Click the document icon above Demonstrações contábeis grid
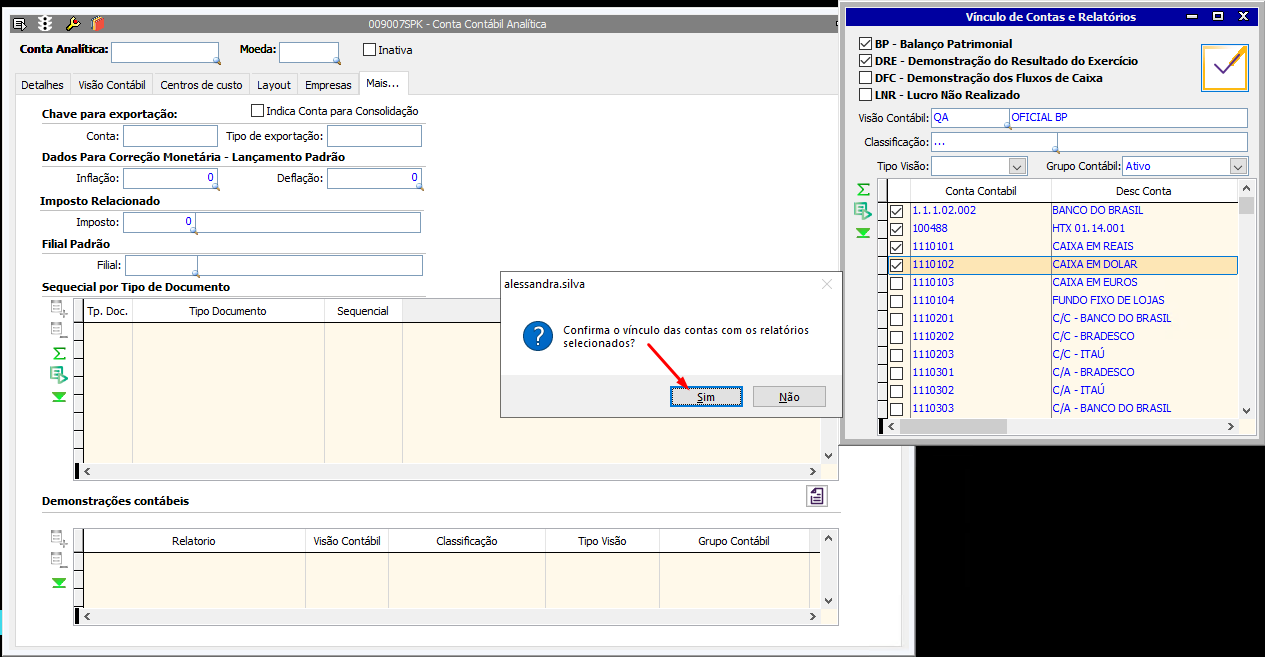The width and height of the screenshot is (1265, 657). [x=817, y=496]
